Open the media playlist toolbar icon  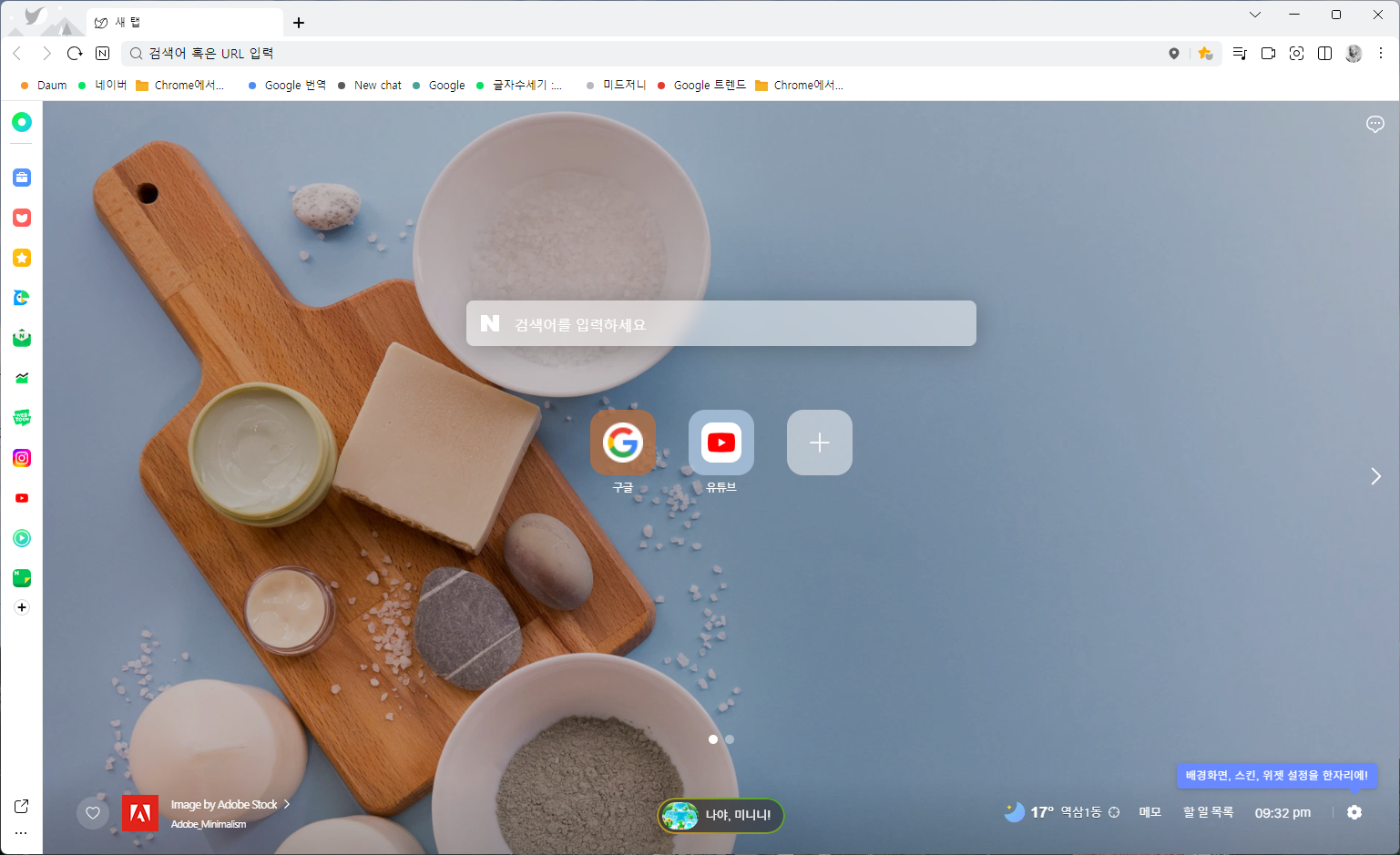[x=1239, y=54]
